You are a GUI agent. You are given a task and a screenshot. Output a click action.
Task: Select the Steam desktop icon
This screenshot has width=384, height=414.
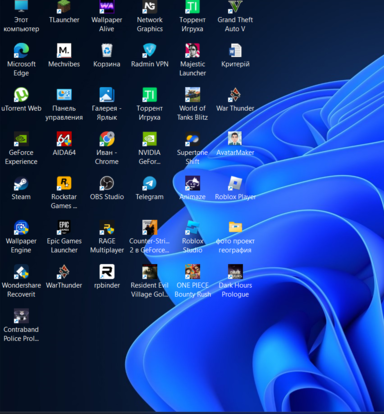point(21,184)
